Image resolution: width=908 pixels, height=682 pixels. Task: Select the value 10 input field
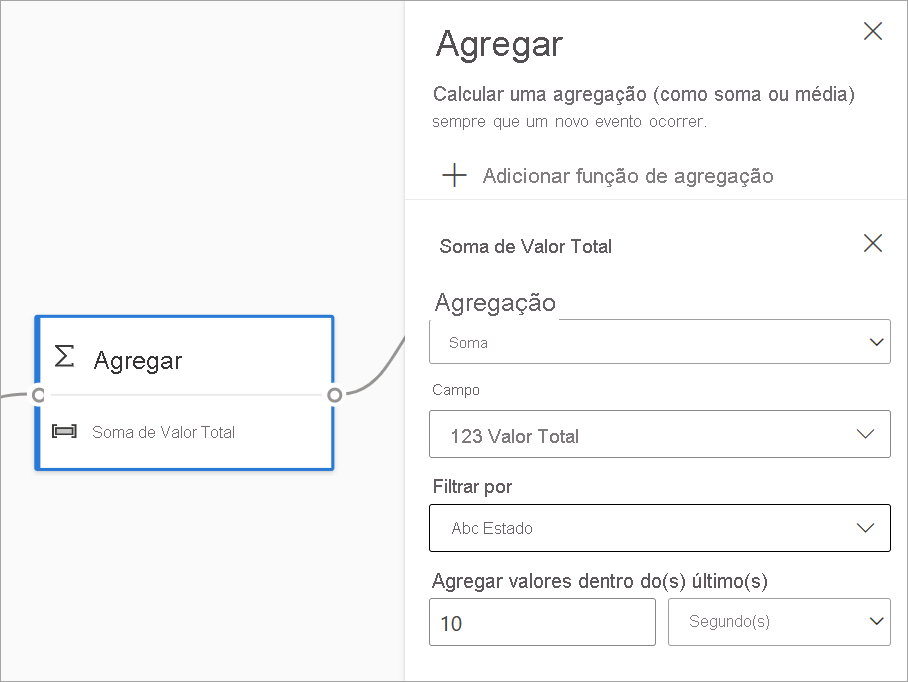[542, 621]
